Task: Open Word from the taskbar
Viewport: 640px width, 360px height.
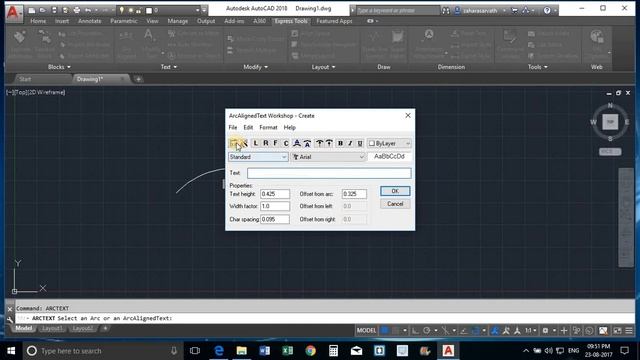Action: (x=264, y=351)
